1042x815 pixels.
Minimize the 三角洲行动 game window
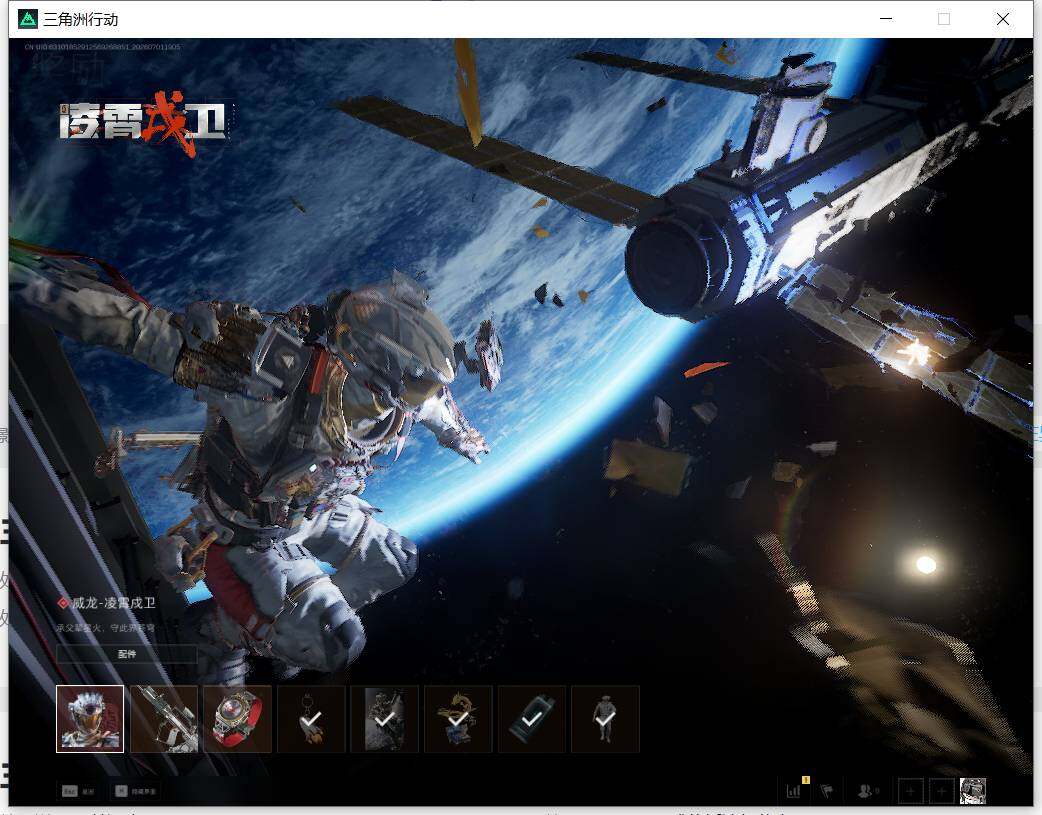coord(886,19)
